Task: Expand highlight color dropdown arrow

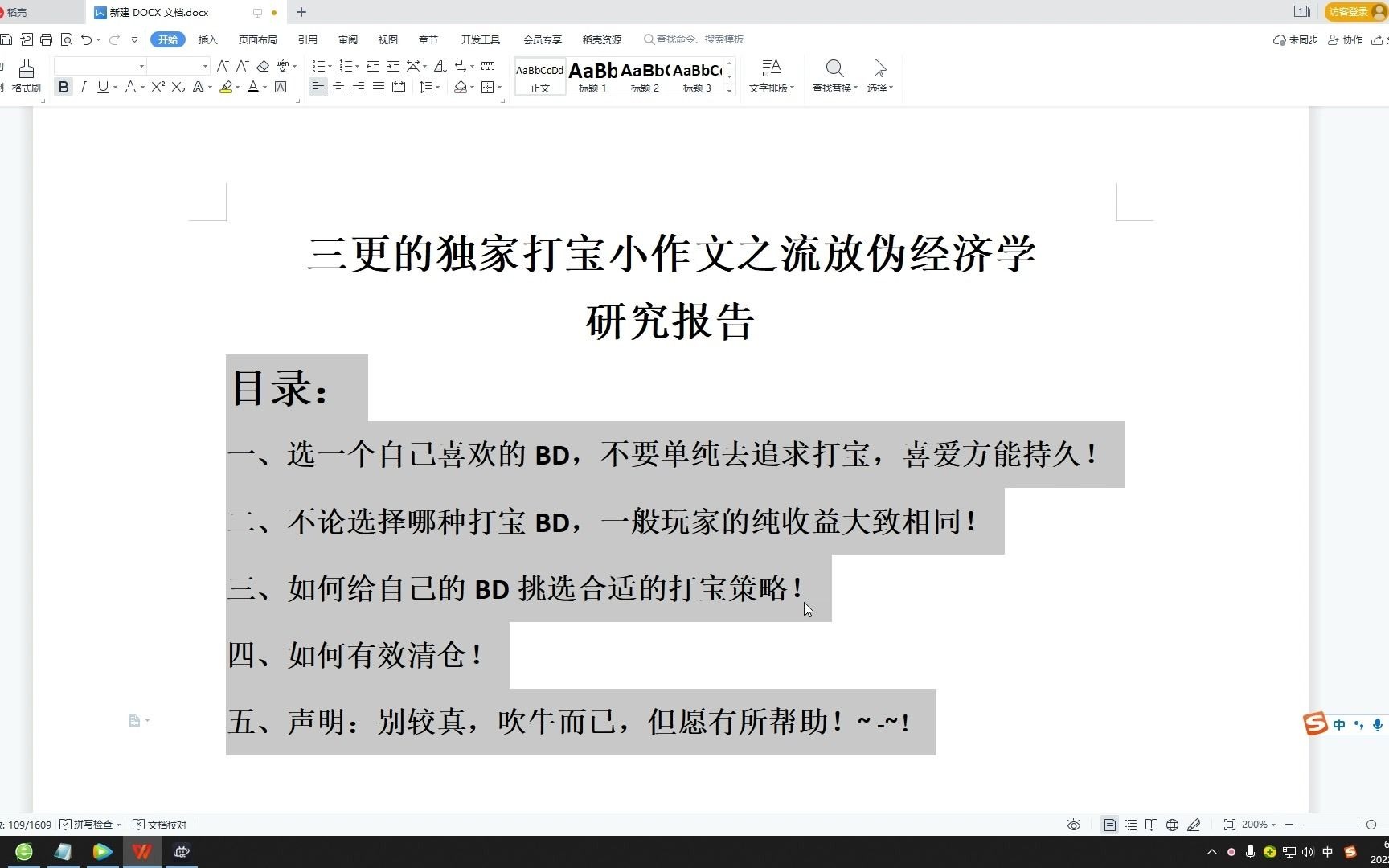Action: [x=237, y=88]
